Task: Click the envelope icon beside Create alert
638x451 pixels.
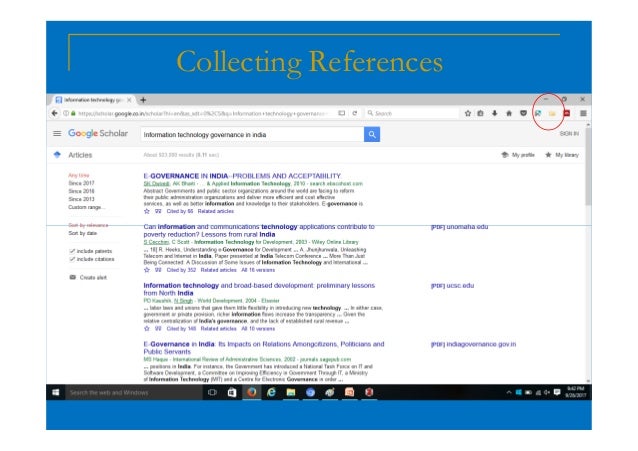Action: pyautogui.click(x=72, y=277)
